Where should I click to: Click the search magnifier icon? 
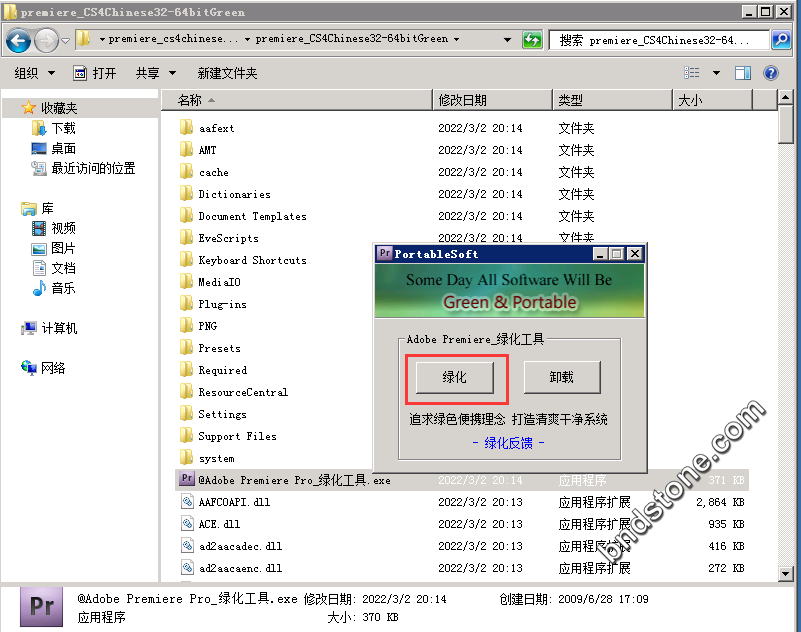click(780, 40)
